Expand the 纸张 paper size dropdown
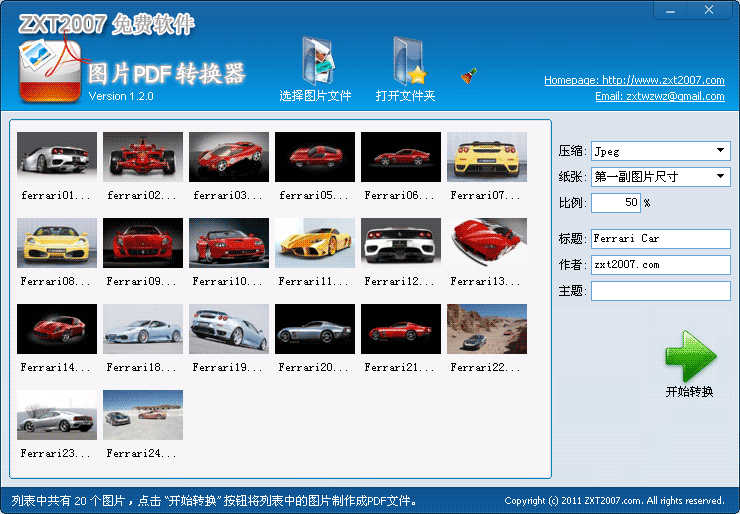 tap(661, 177)
